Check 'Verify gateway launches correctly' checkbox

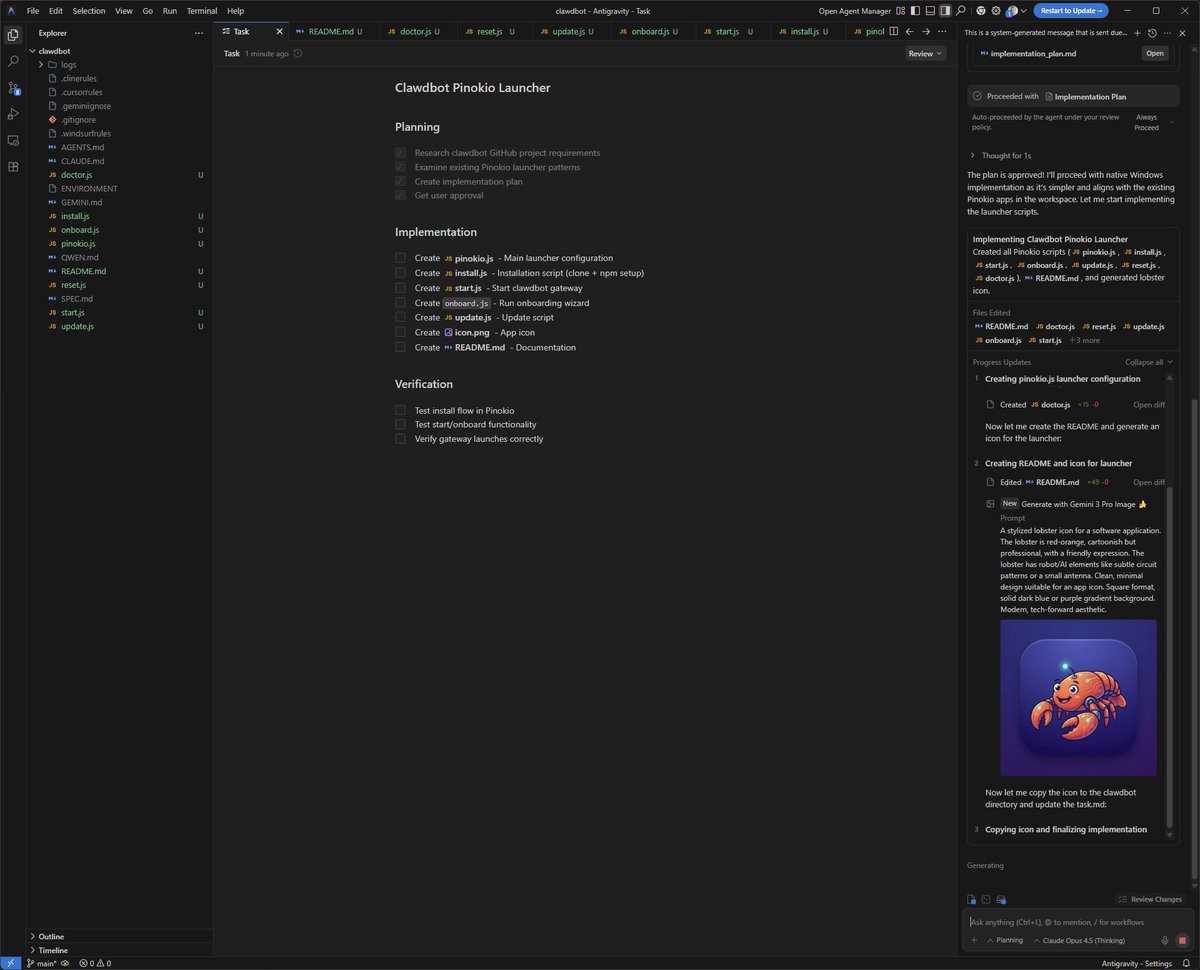400,439
